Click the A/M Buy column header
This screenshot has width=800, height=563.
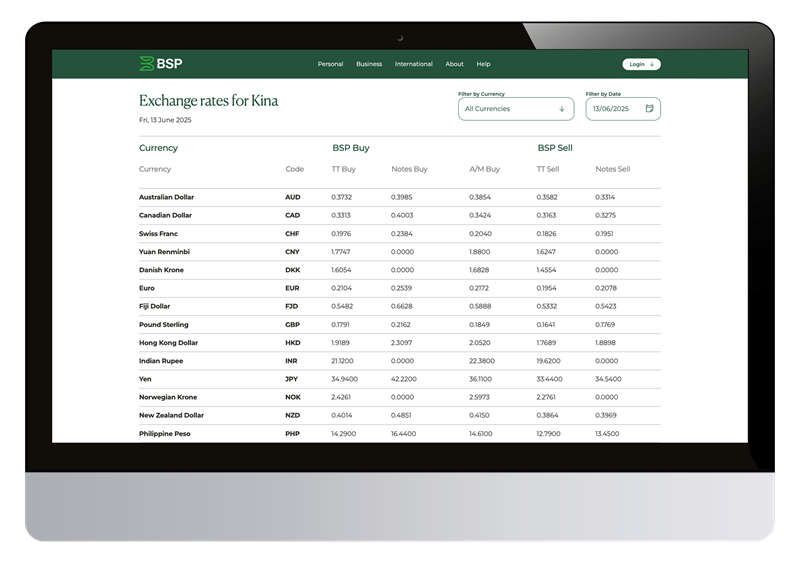[x=484, y=169]
